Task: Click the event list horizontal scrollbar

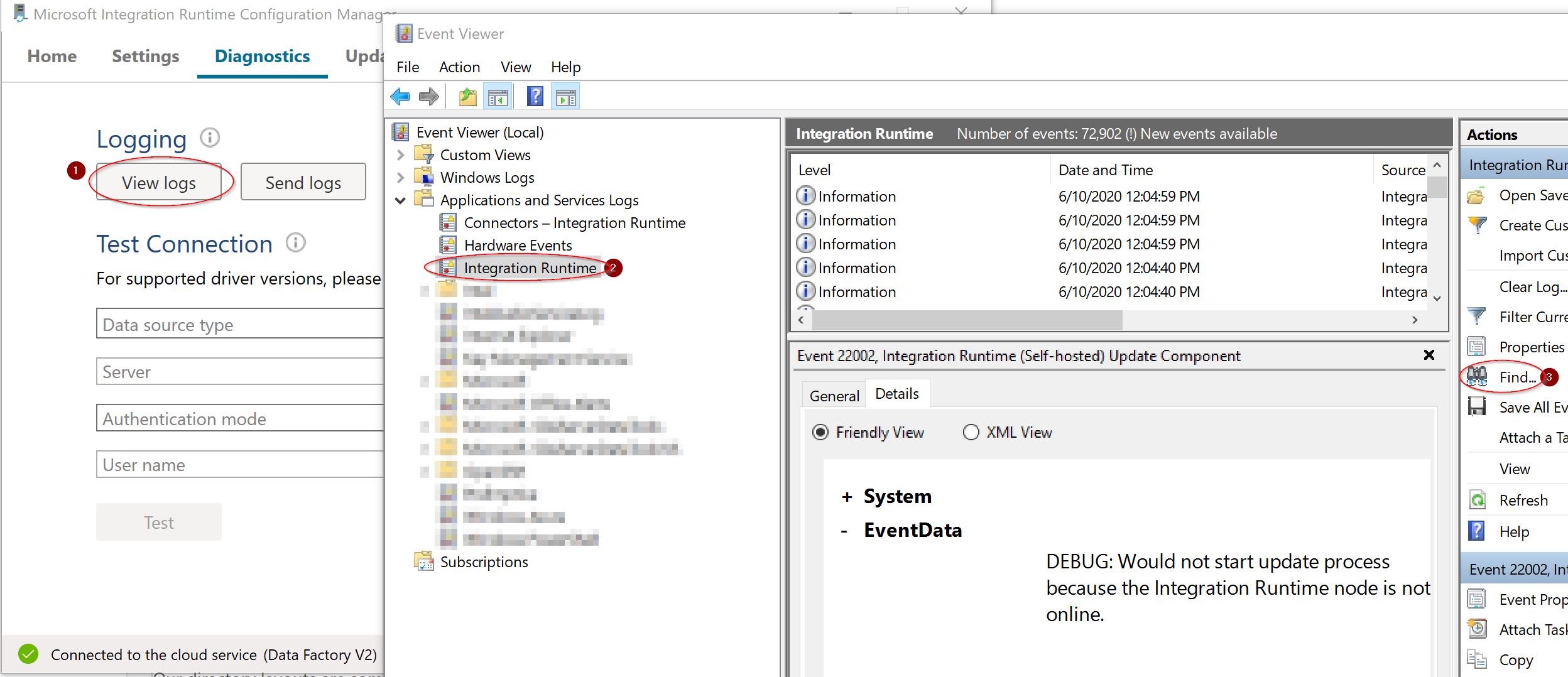Action: (x=967, y=320)
